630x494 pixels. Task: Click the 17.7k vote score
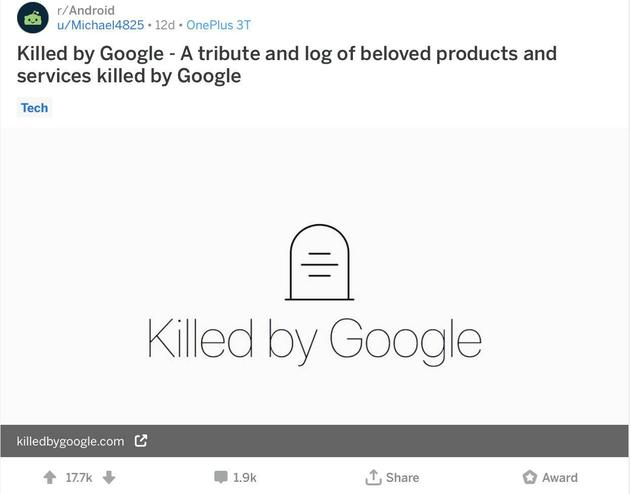pos(79,478)
